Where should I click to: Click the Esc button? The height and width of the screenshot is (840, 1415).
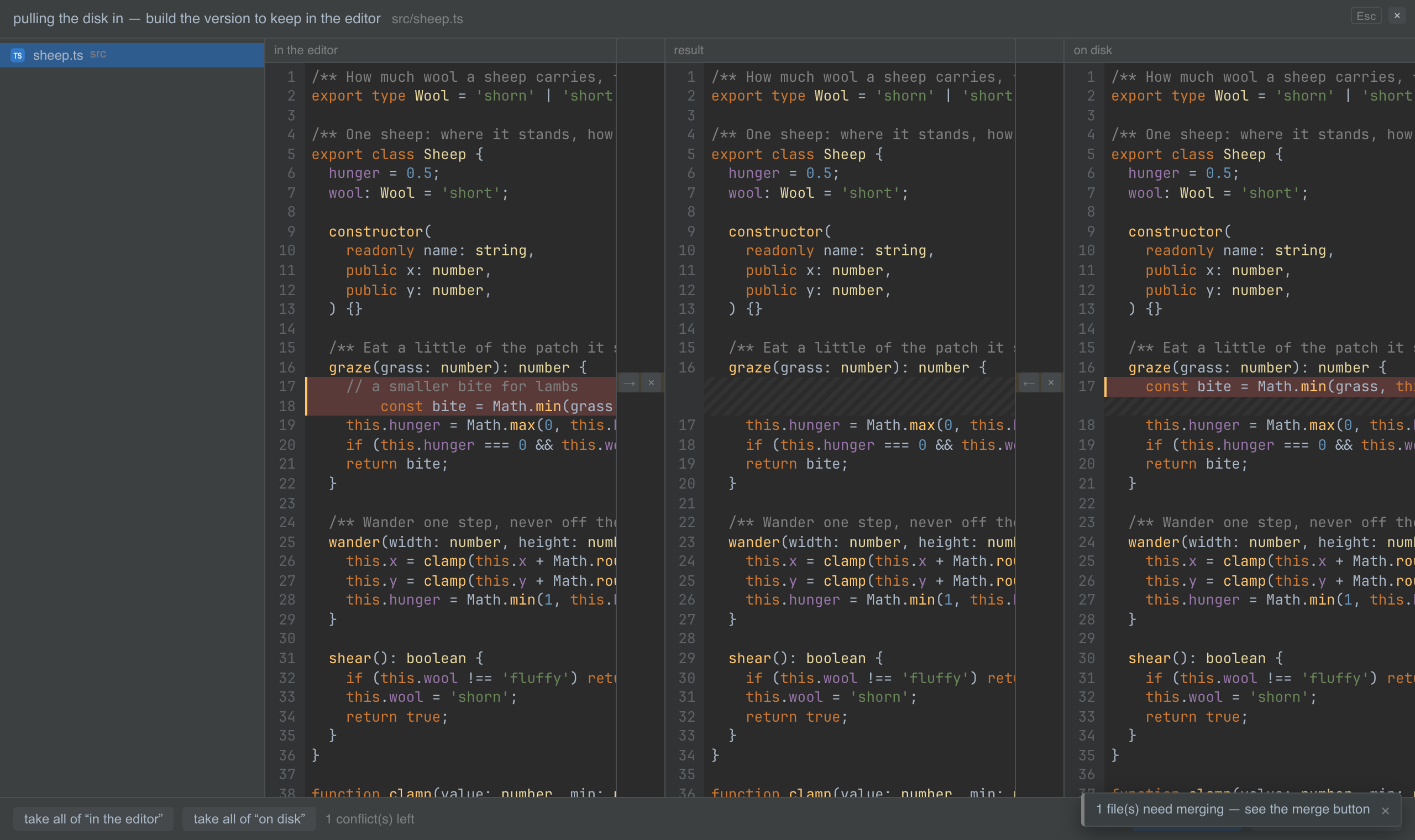(x=1366, y=16)
